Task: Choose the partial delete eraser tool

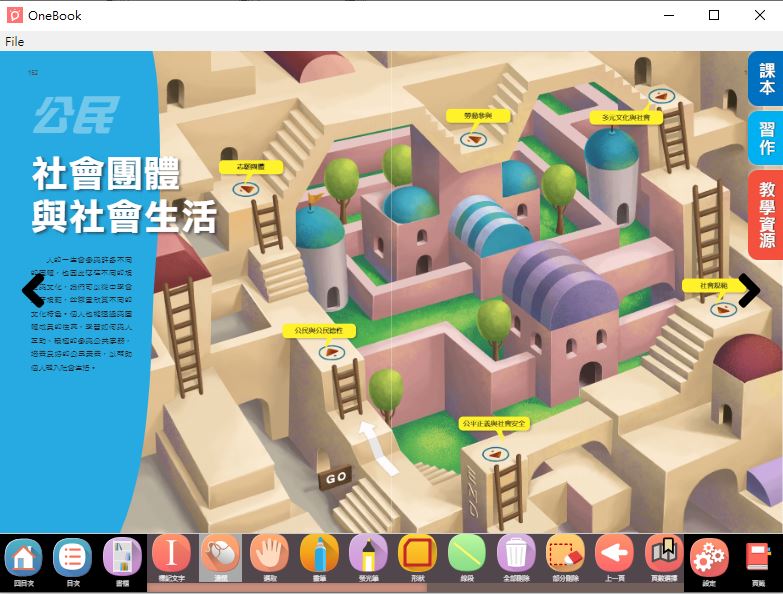Action: (x=565, y=554)
